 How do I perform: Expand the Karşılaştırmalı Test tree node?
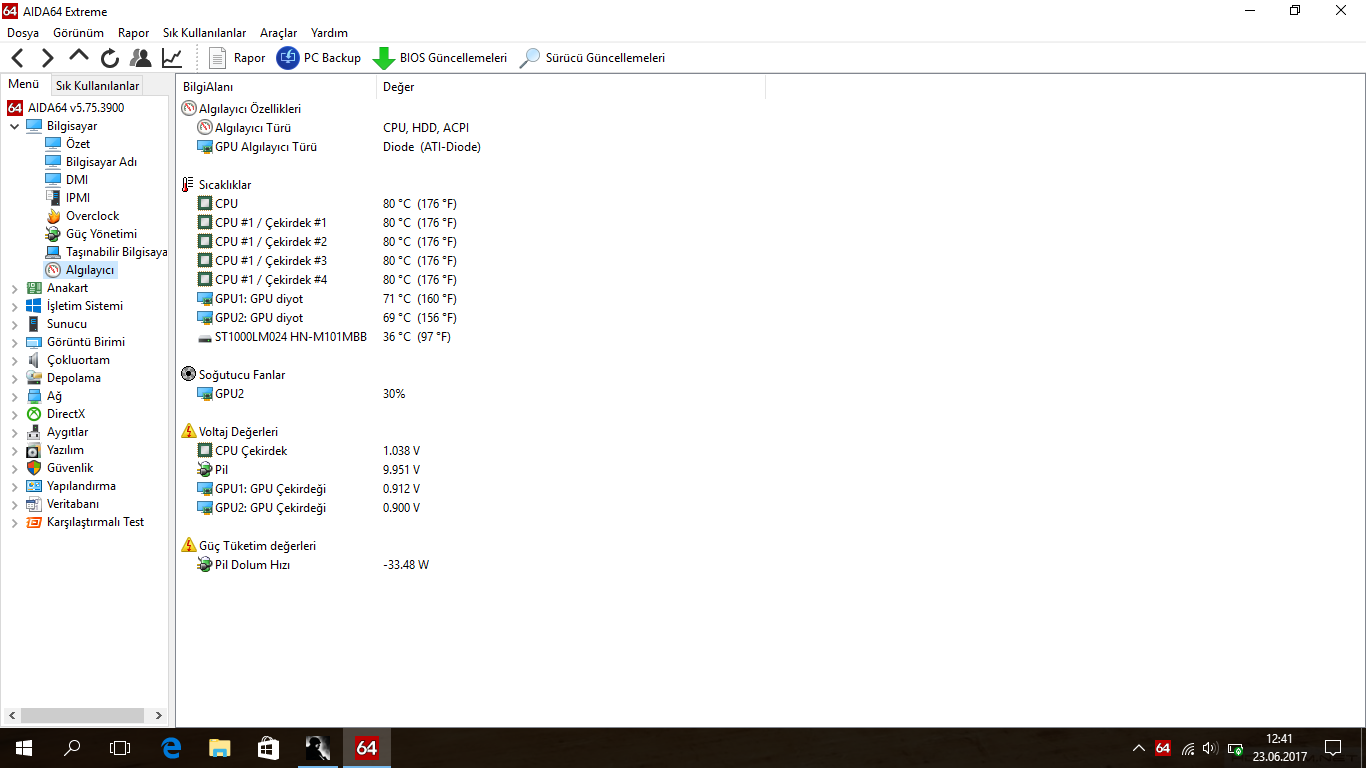[x=14, y=523]
